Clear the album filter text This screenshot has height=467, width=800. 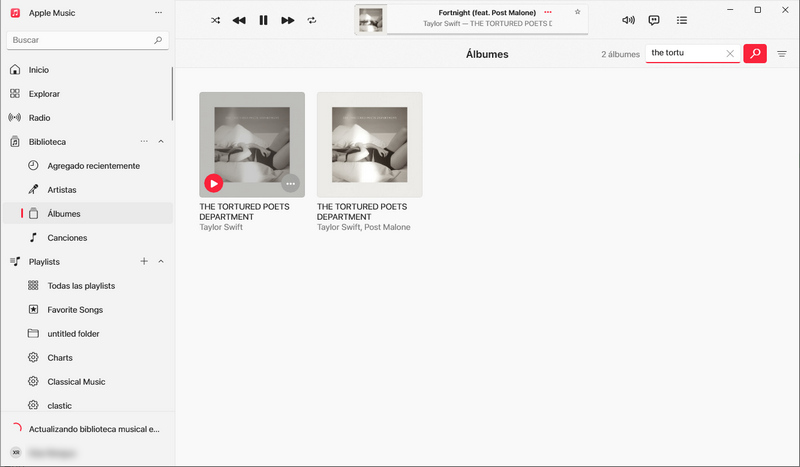click(x=730, y=54)
